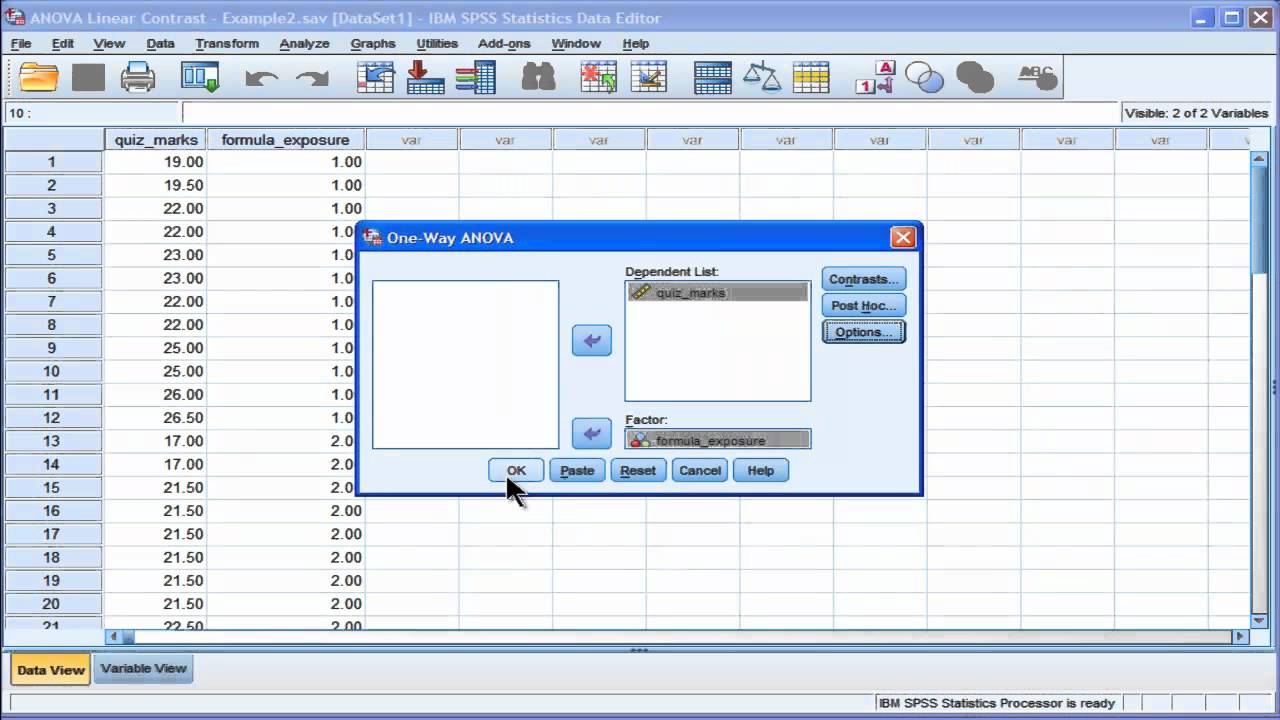This screenshot has width=1280, height=720.
Task: Open the View menu
Action: pyautogui.click(x=109, y=44)
